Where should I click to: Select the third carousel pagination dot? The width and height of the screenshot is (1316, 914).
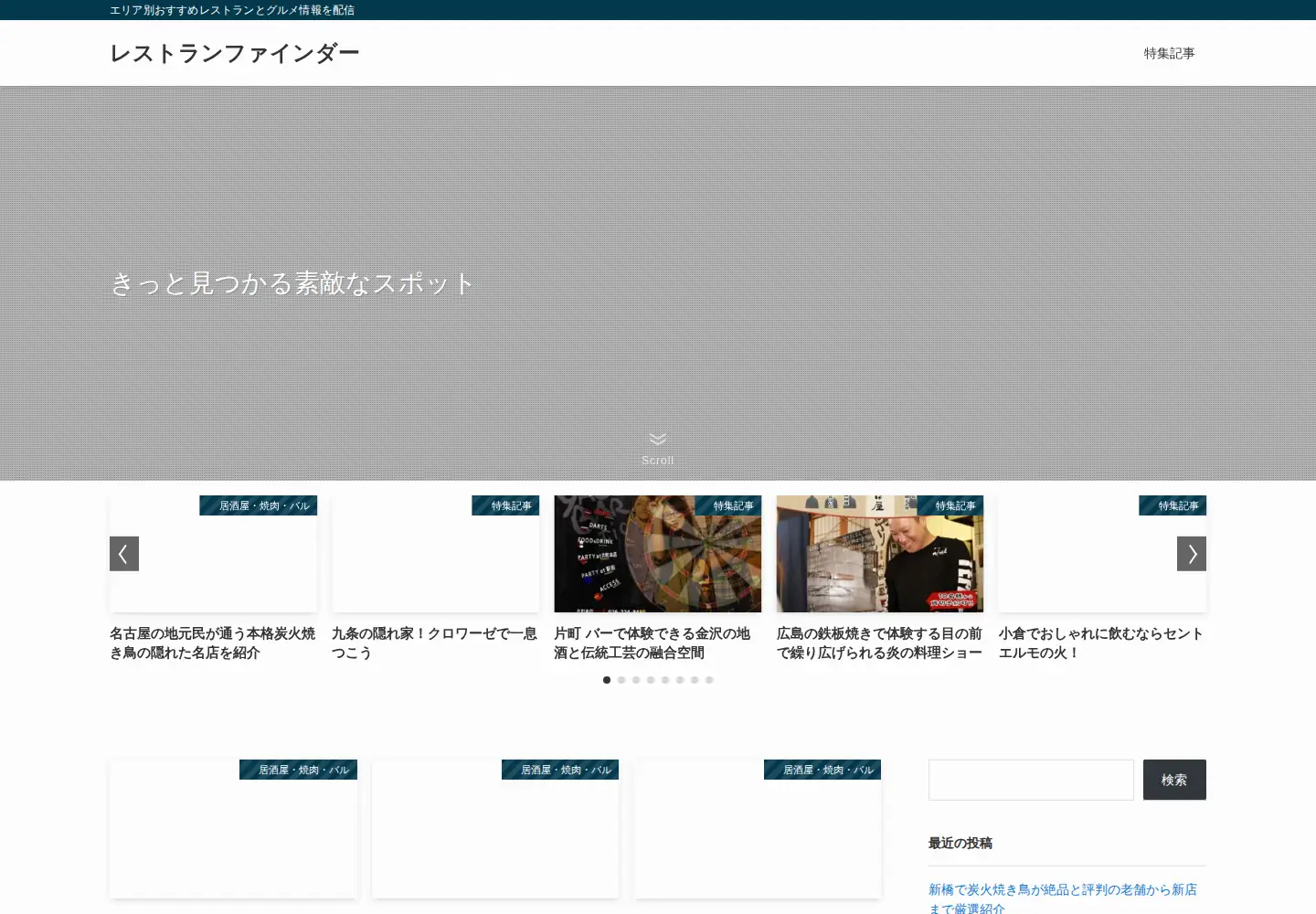point(636,680)
